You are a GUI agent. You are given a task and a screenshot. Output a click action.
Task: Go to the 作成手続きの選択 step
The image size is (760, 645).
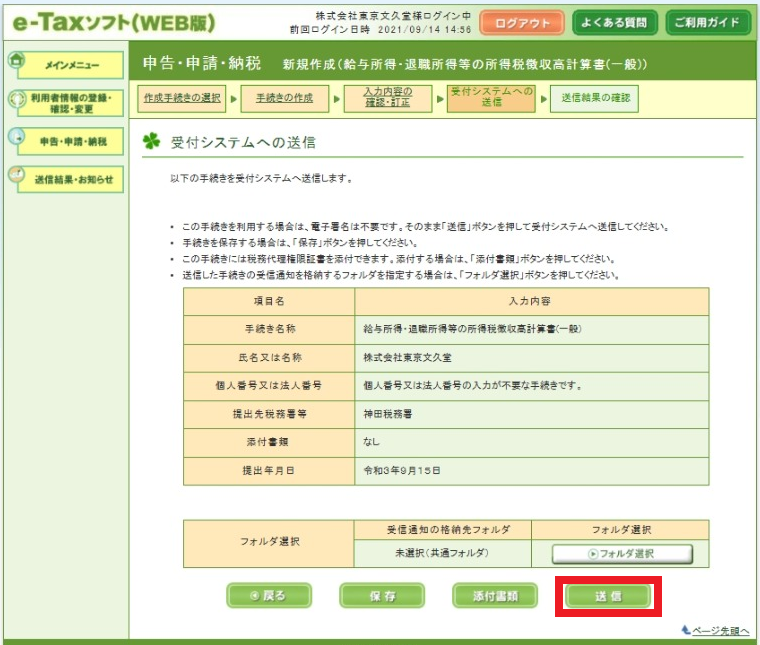click(181, 98)
